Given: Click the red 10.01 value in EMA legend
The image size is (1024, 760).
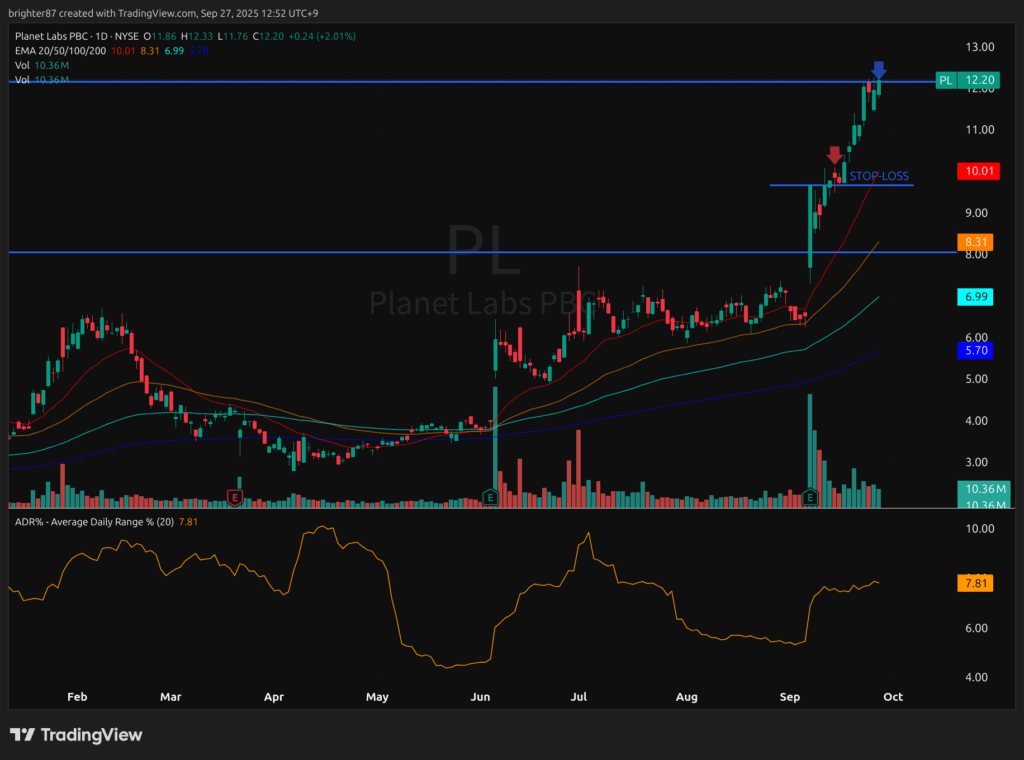Looking at the screenshot, I should [x=123, y=51].
